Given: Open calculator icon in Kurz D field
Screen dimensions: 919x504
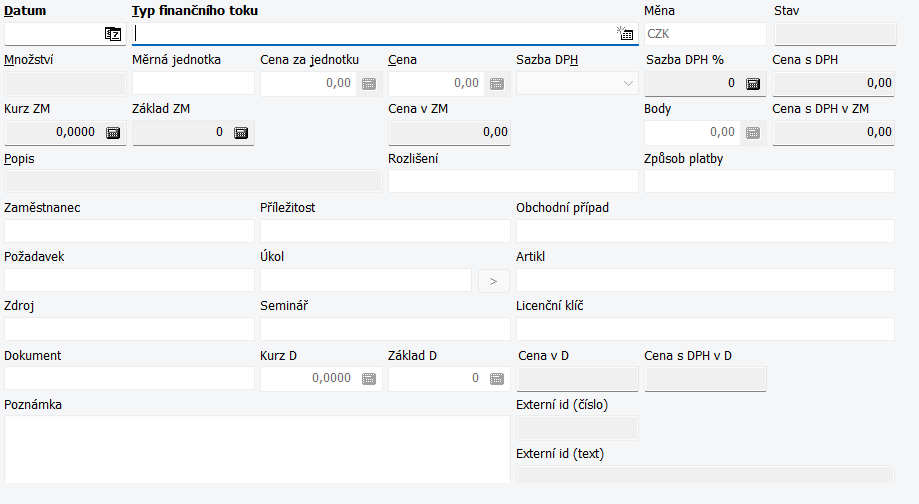Looking at the screenshot, I should click(x=369, y=379).
